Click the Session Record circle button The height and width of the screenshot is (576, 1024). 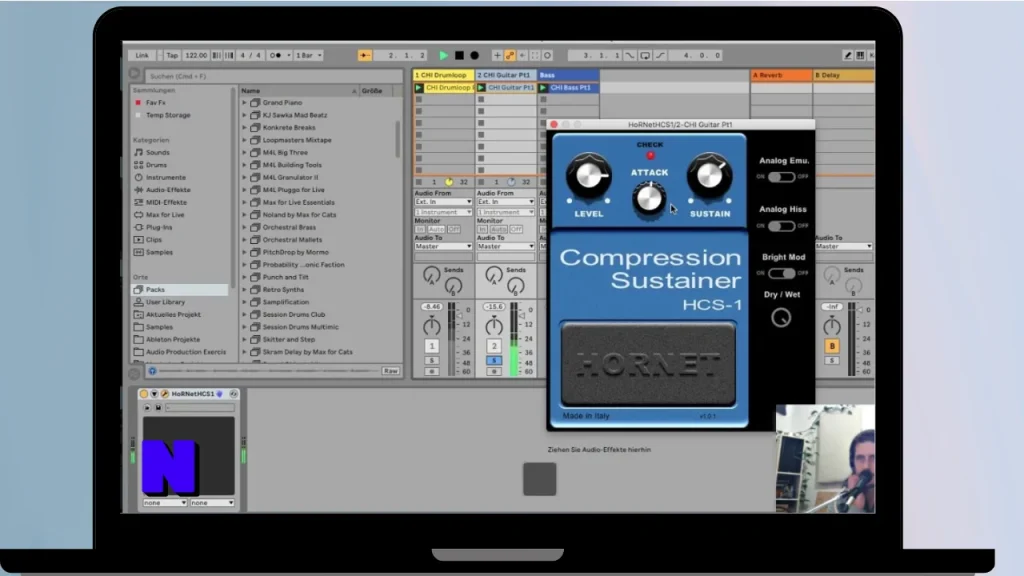pyautogui.click(x=547, y=56)
